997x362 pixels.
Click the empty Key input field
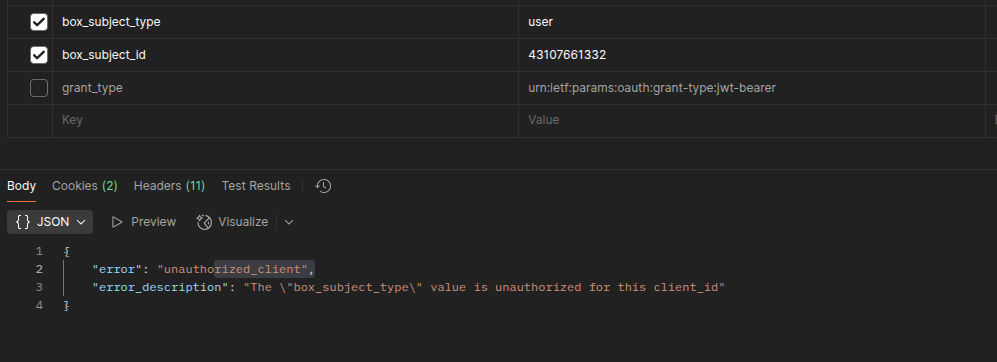[285, 120]
